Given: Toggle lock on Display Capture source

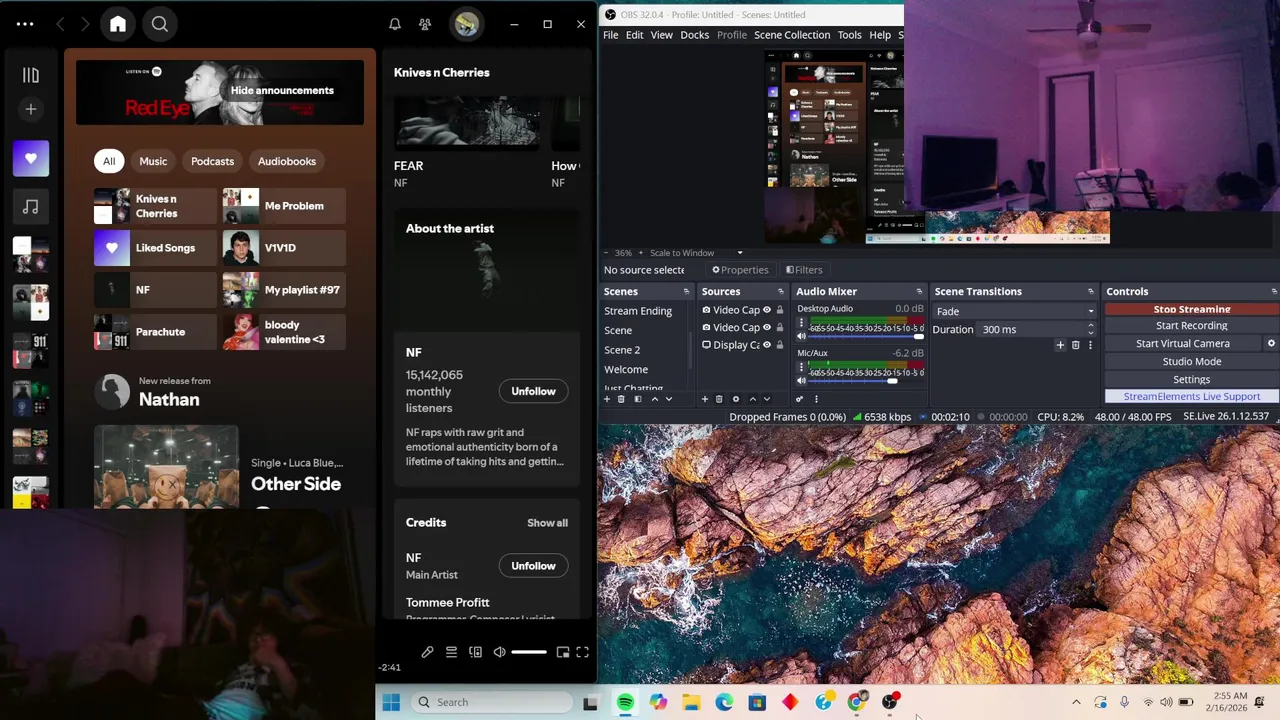Looking at the screenshot, I should pos(780,345).
